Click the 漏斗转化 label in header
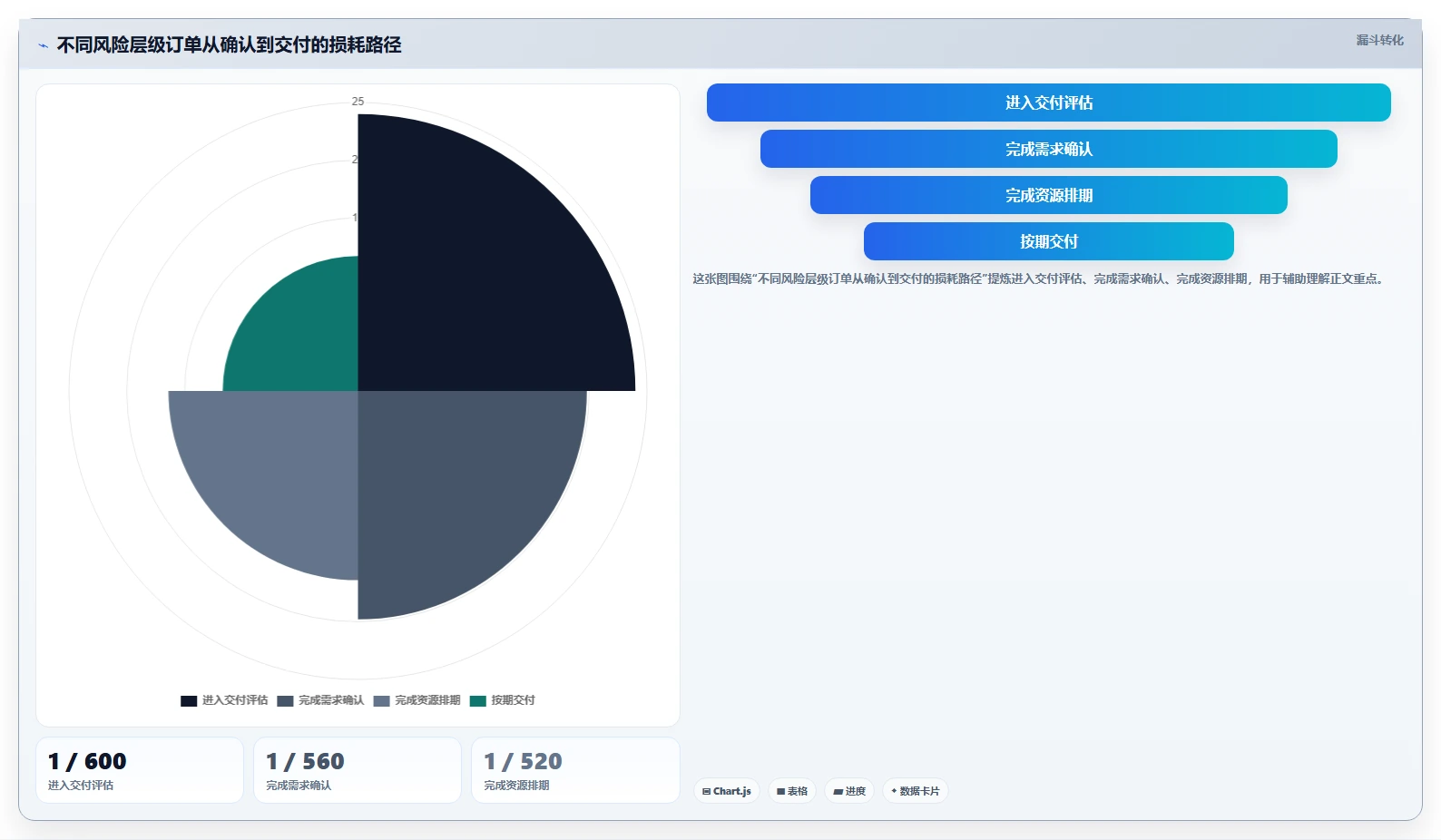This screenshot has width=1441, height=840. click(1379, 40)
